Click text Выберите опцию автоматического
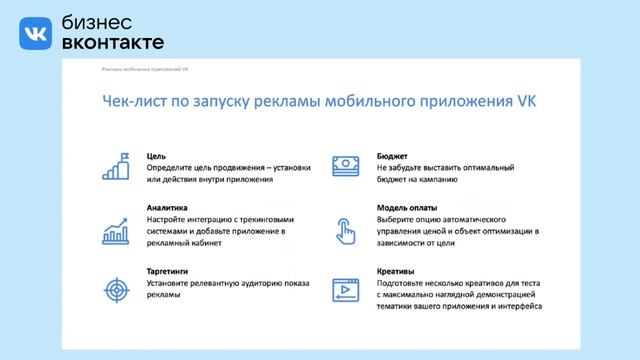 [441, 220]
